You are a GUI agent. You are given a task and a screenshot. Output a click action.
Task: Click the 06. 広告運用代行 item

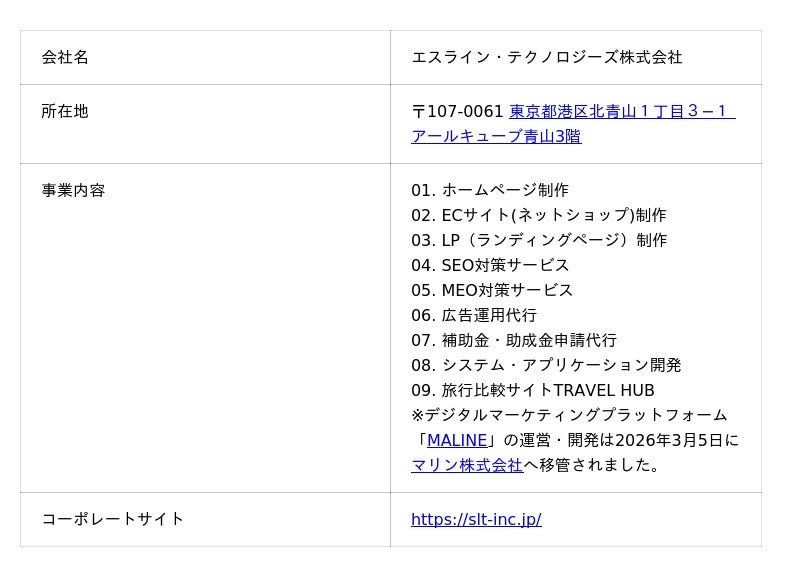(x=474, y=315)
